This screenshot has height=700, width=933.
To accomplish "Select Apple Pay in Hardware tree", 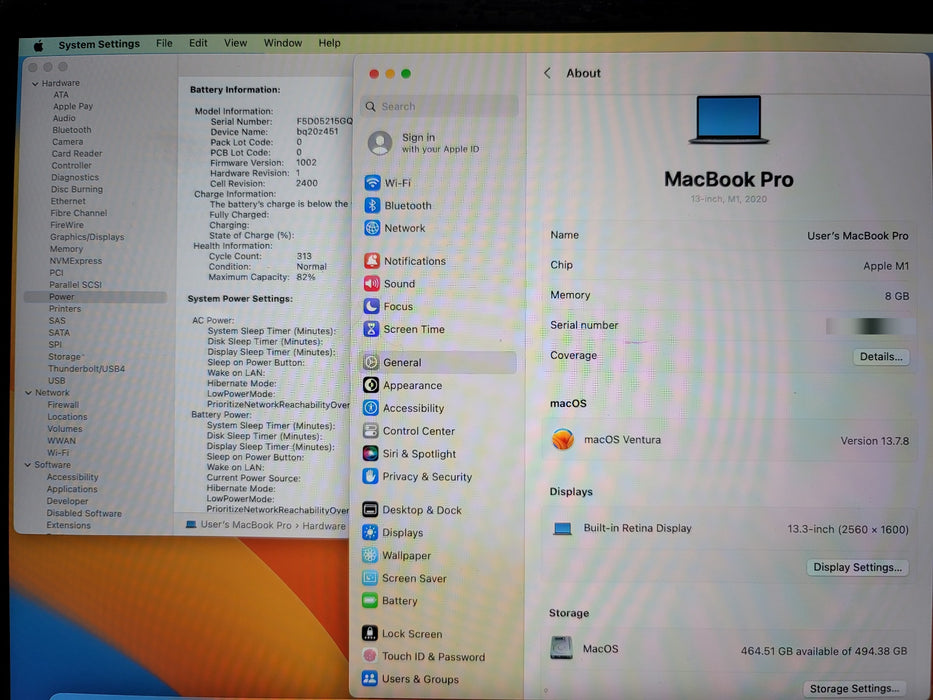I will point(73,106).
